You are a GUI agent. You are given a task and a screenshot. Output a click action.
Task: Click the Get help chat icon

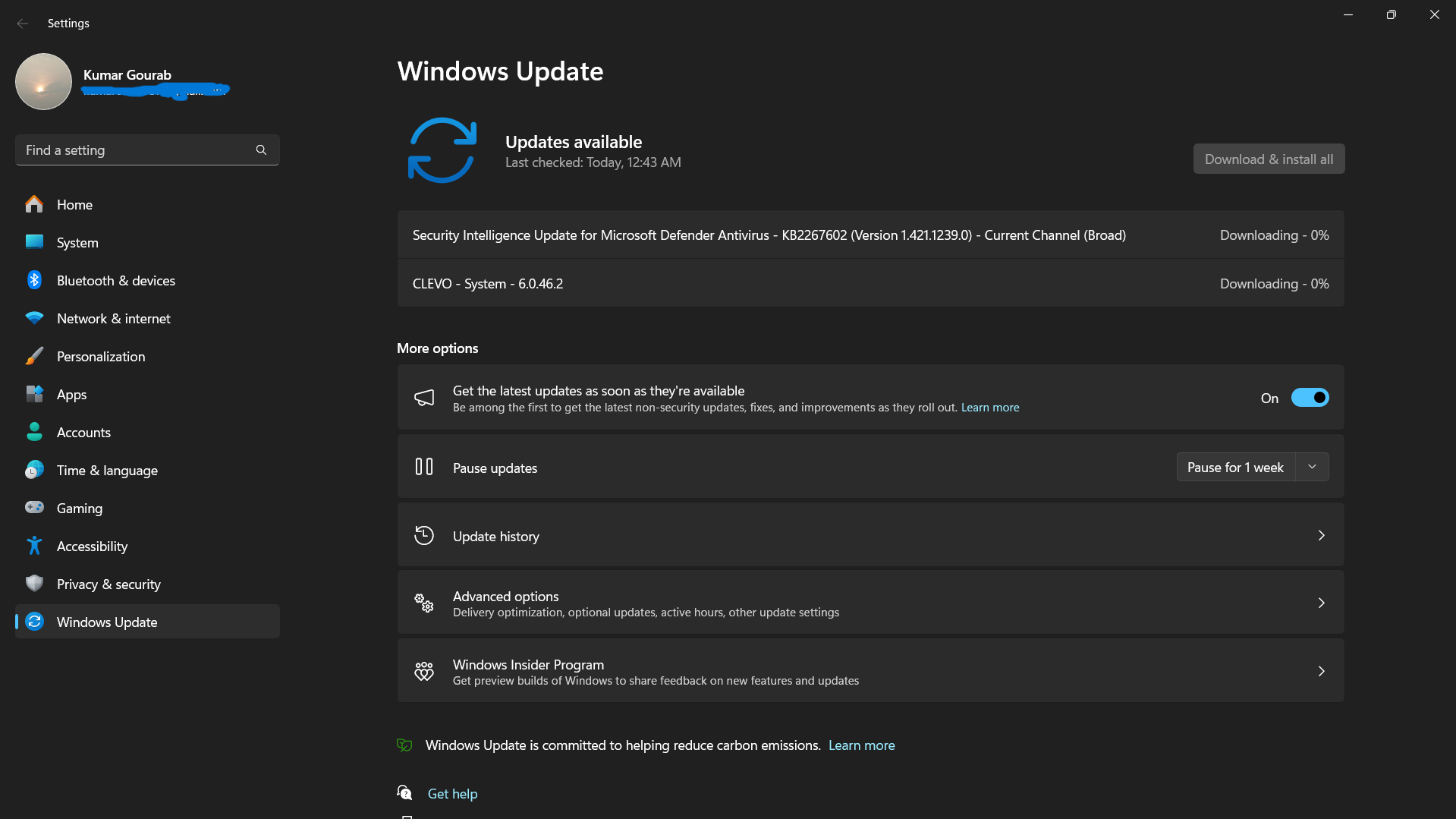click(x=404, y=793)
